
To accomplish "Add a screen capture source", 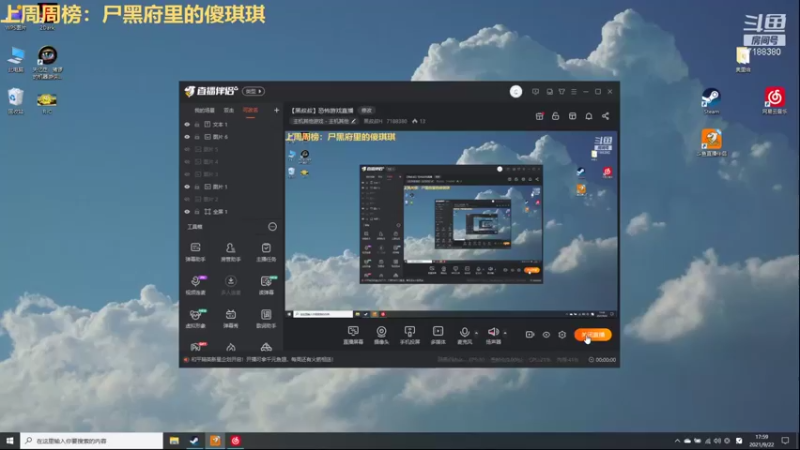I will click(353, 335).
